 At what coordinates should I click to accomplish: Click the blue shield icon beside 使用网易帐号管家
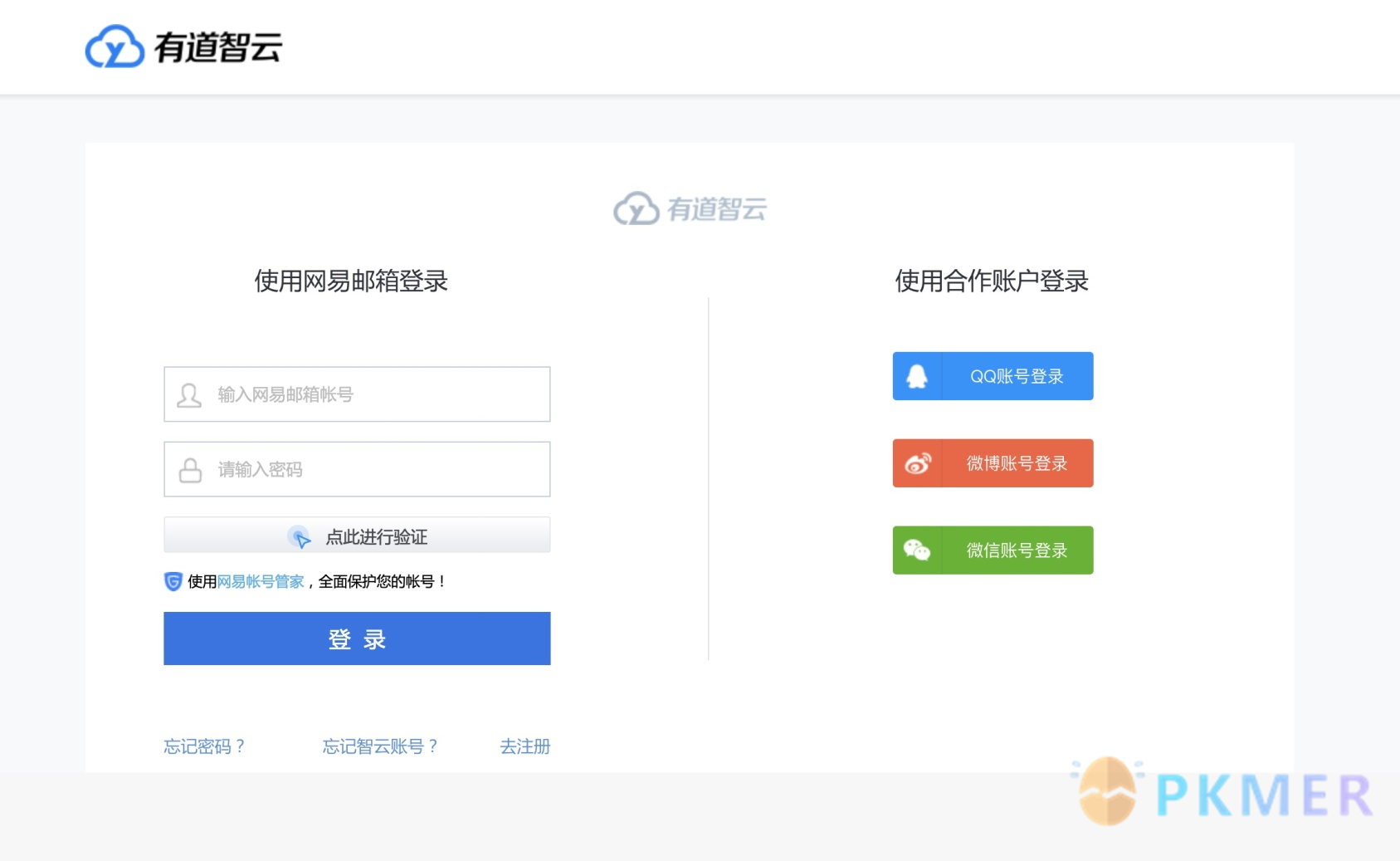click(173, 581)
